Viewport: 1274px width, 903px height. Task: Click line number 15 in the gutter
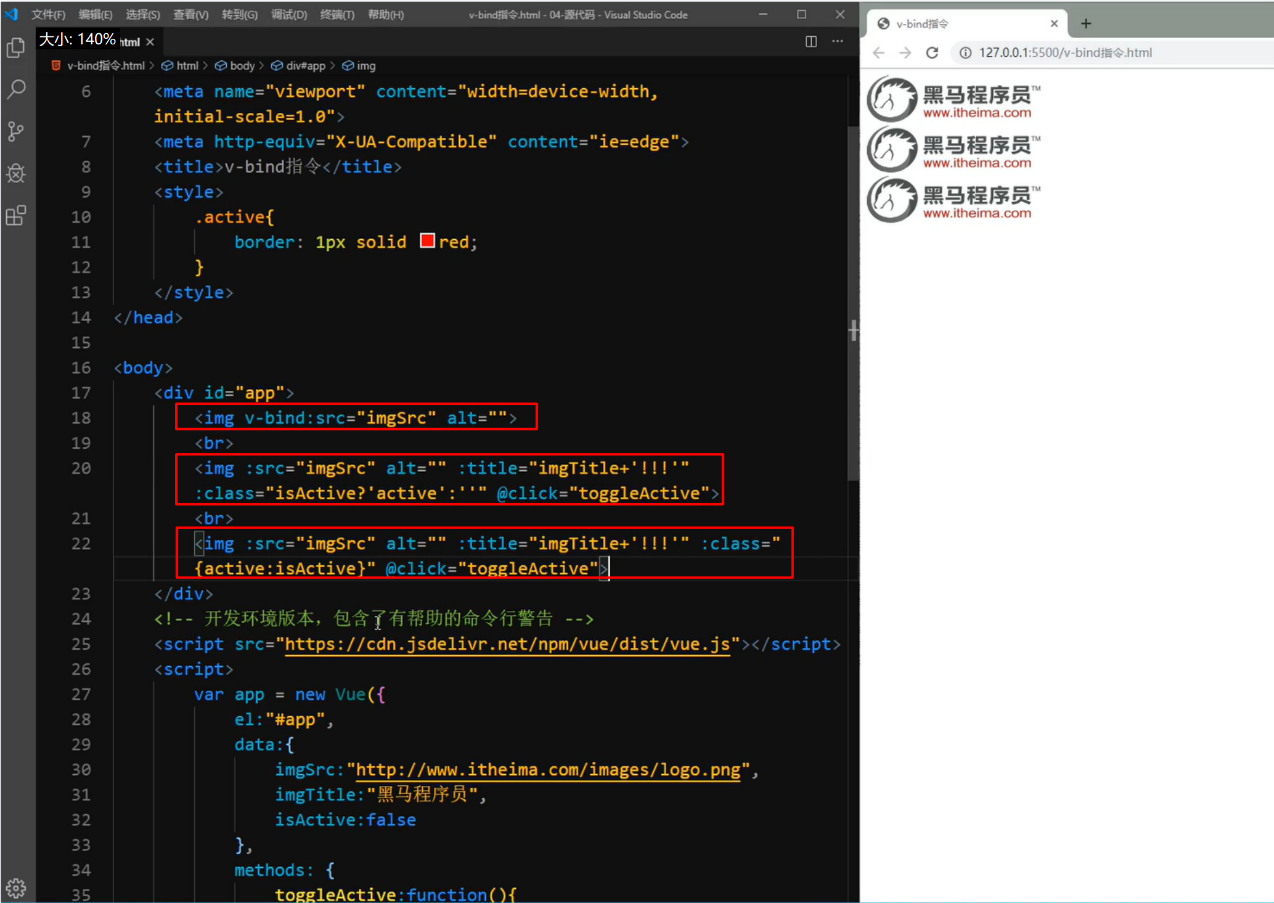click(81, 342)
